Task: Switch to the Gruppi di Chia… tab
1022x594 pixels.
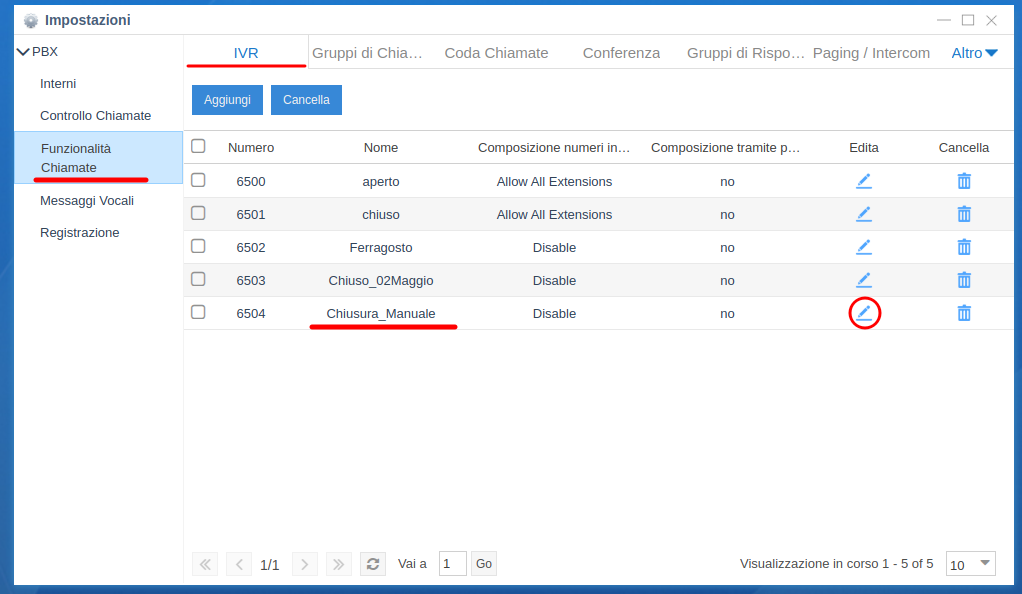Action: point(367,53)
